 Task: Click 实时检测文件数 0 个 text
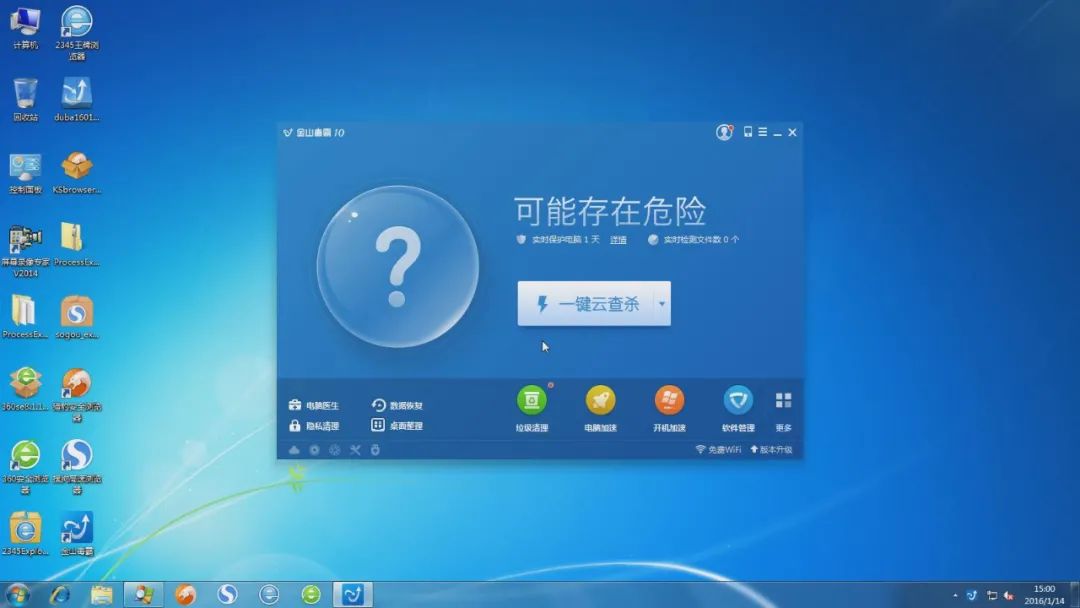tap(700, 240)
